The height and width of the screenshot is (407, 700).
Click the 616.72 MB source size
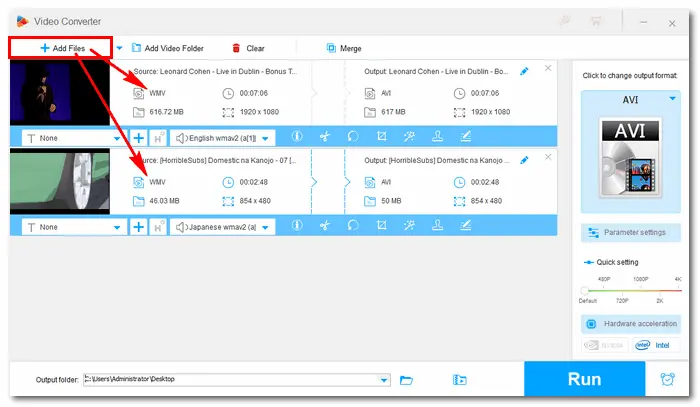click(167, 112)
